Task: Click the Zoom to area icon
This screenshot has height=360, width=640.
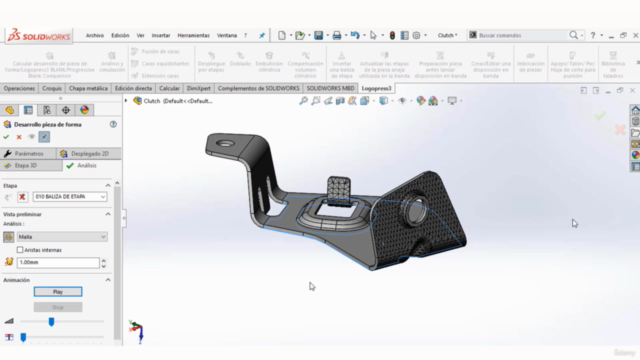Action: coord(316,100)
